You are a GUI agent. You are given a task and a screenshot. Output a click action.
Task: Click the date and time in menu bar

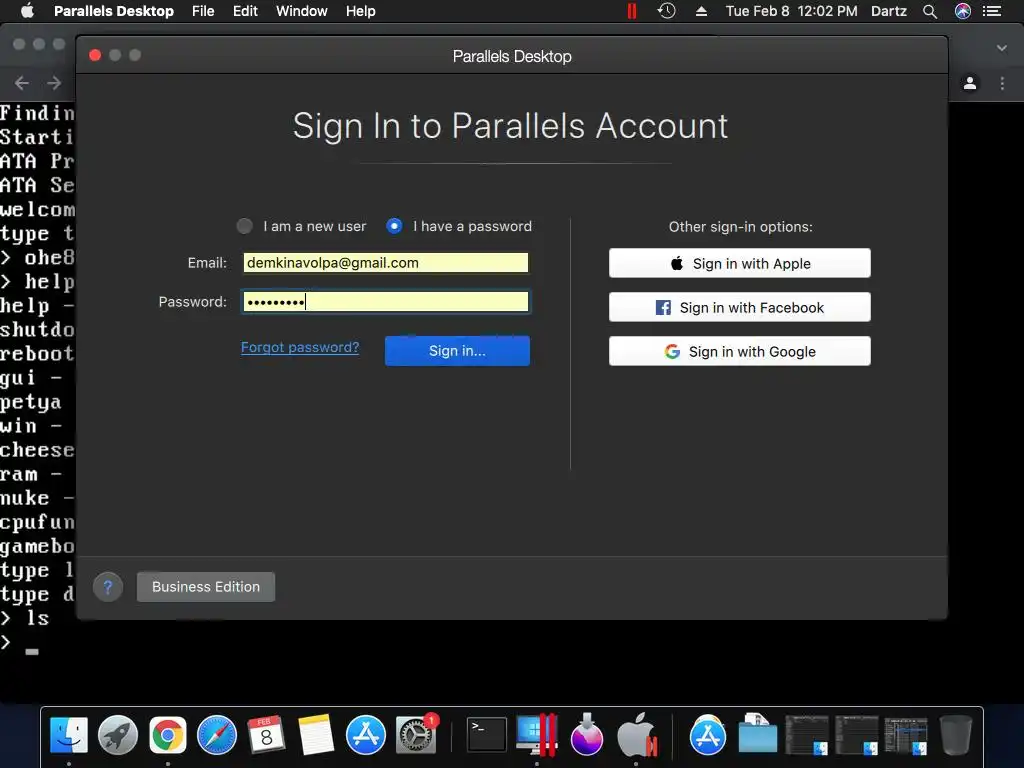[792, 11]
